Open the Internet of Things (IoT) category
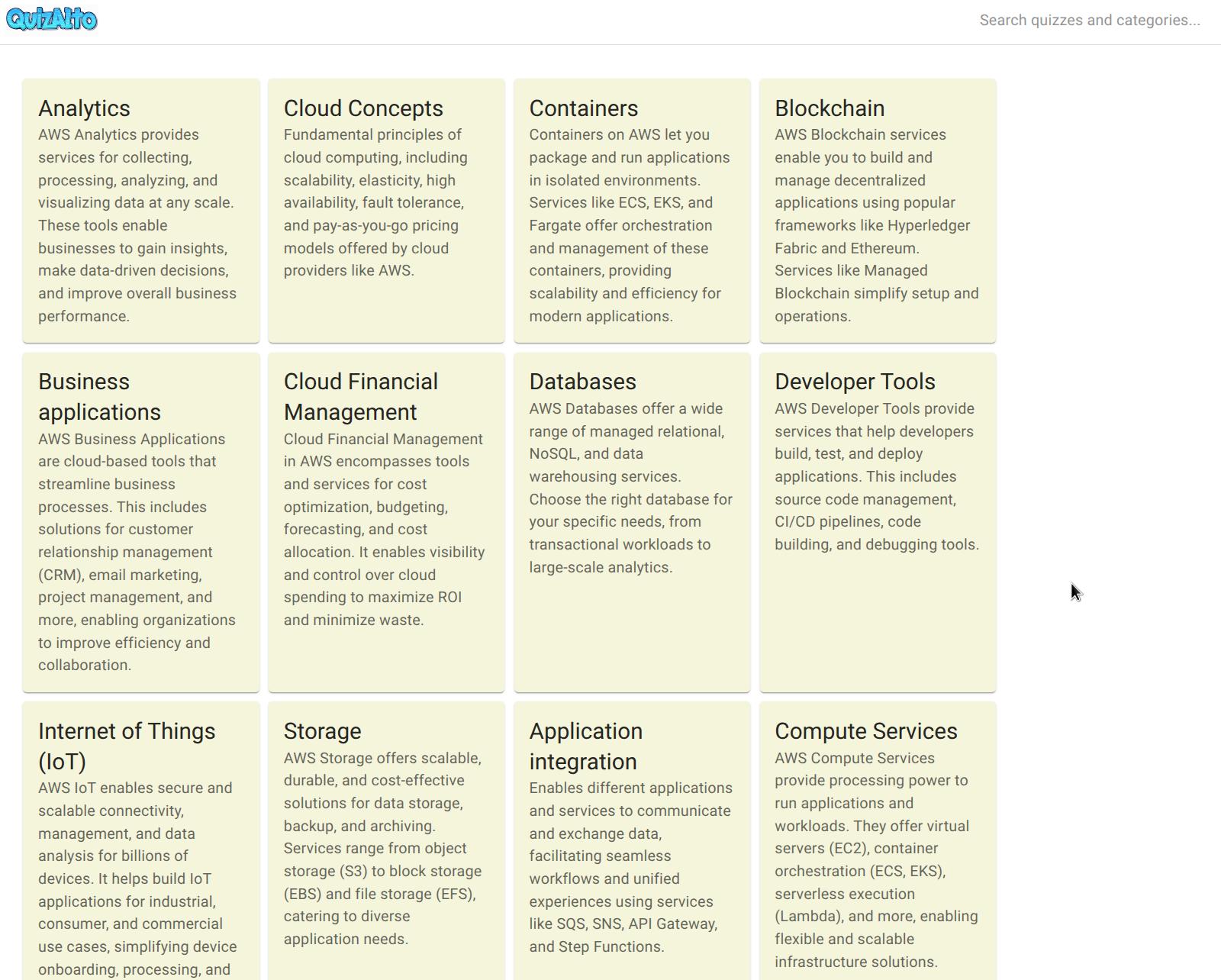Image resolution: width=1221 pixels, height=980 pixels. pos(141,841)
